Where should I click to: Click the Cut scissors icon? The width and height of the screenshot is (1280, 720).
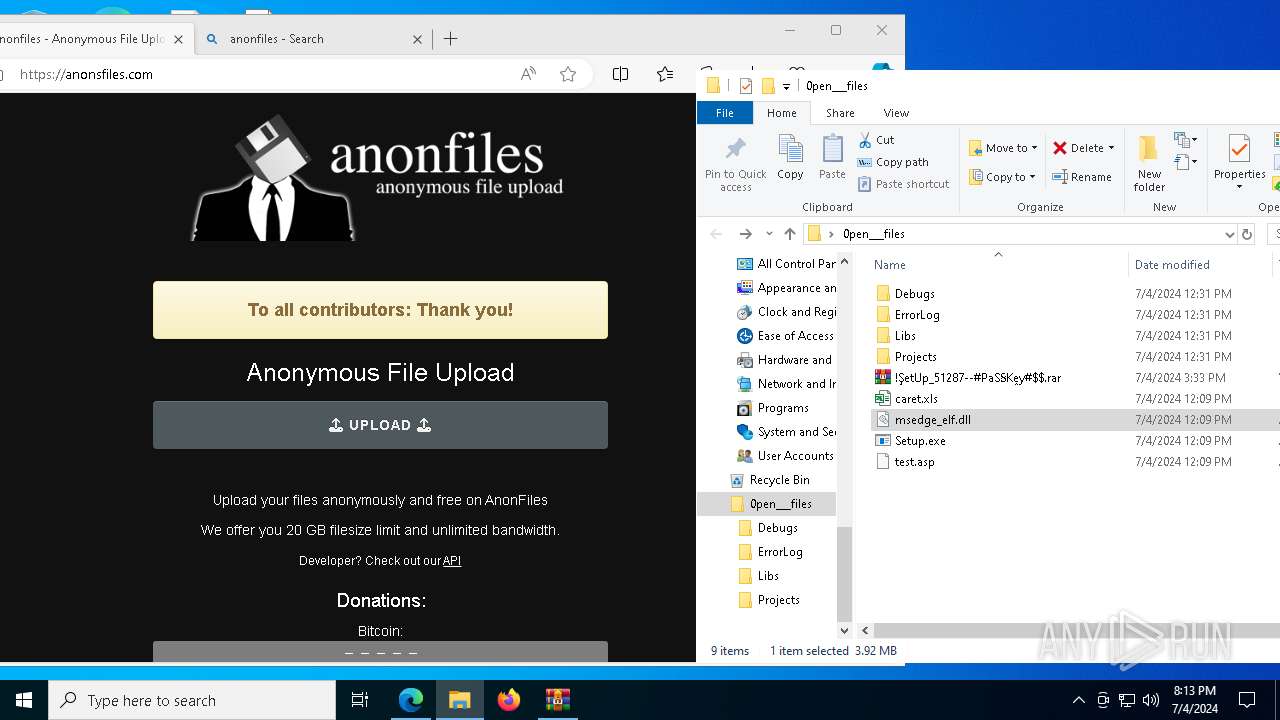click(865, 140)
